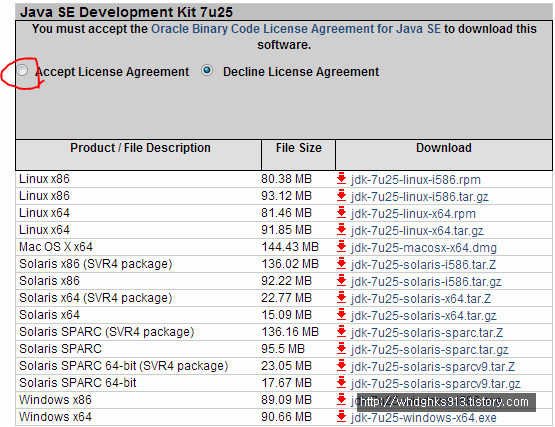Click the Windows x86 description text
Image resolution: width=555 pixels, height=427 pixels.
[55, 399]
